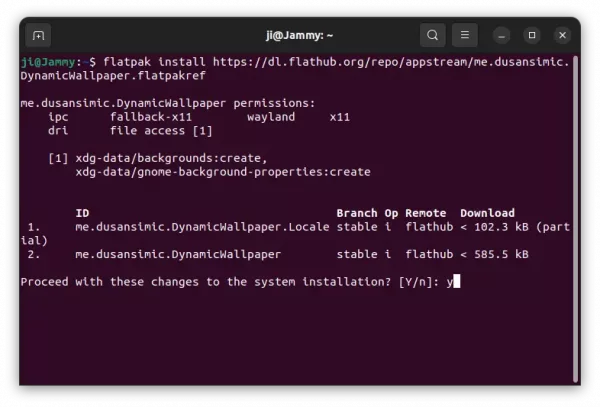The height and width of the screenshot is (407, 600).
Task: Click 'DynamicWallpaper.flatpakref' text
Action: (x=113, y=76)
